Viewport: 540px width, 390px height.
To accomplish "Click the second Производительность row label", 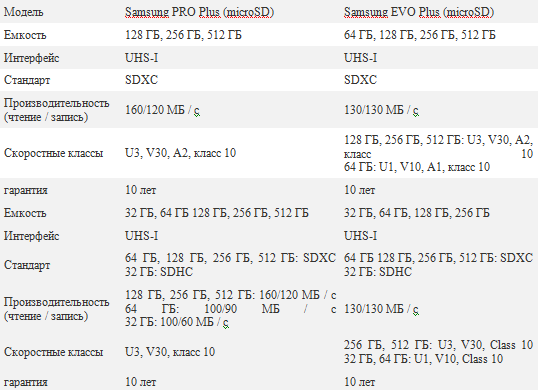I will tap(56, 309).
